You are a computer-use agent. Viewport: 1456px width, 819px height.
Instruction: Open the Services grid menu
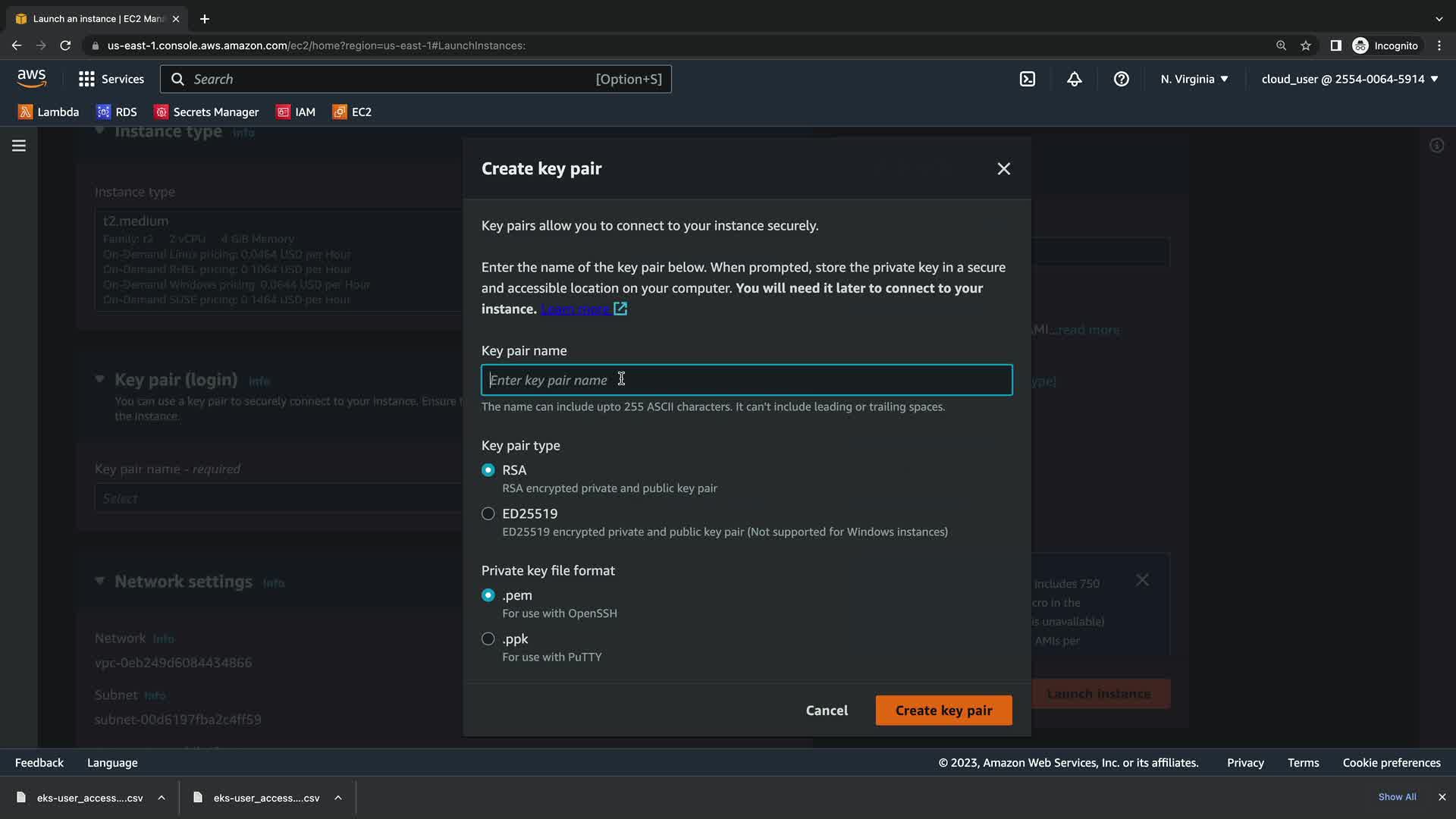click(111, 79)
